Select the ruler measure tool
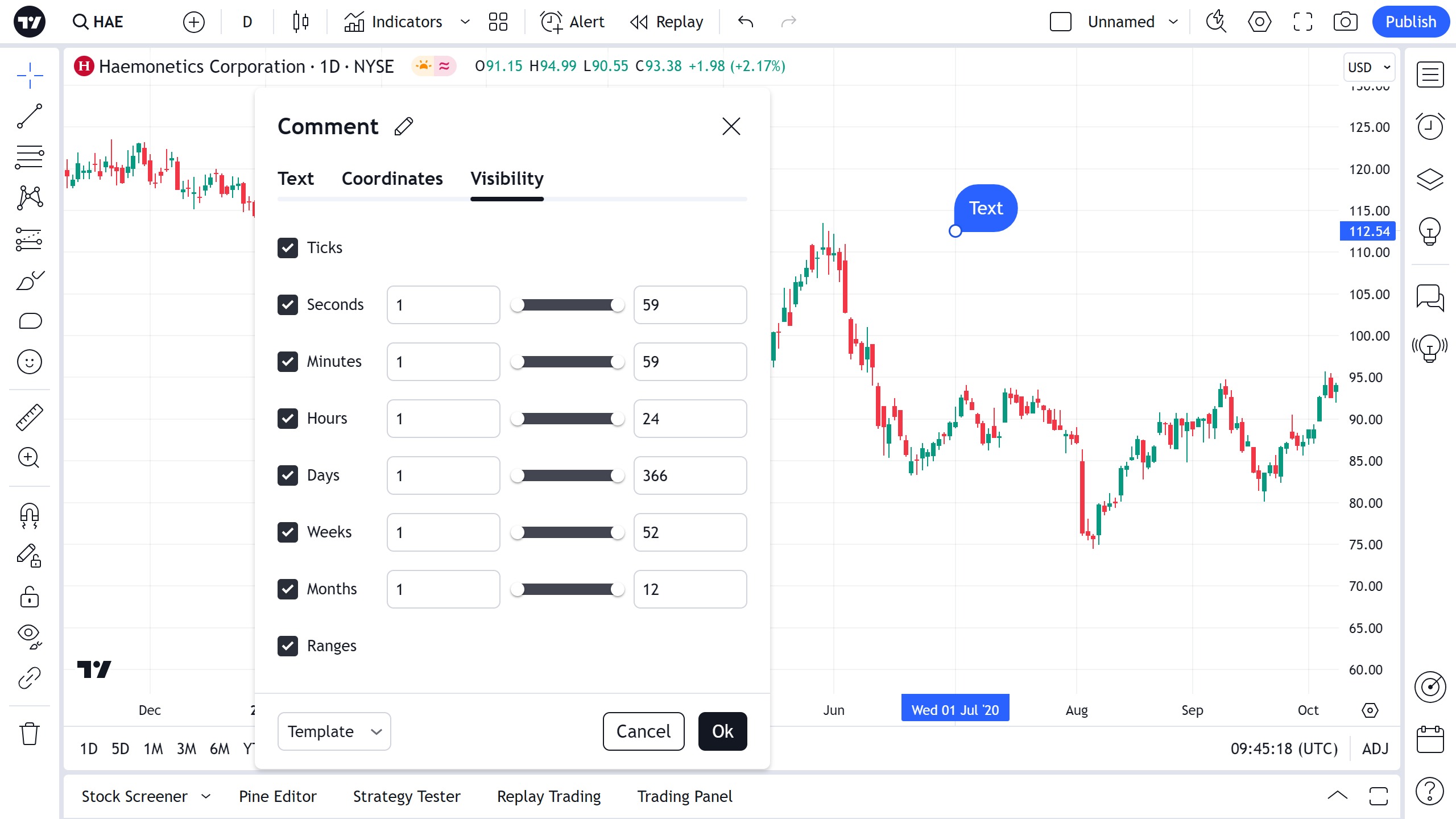 [x=30, y=417]
